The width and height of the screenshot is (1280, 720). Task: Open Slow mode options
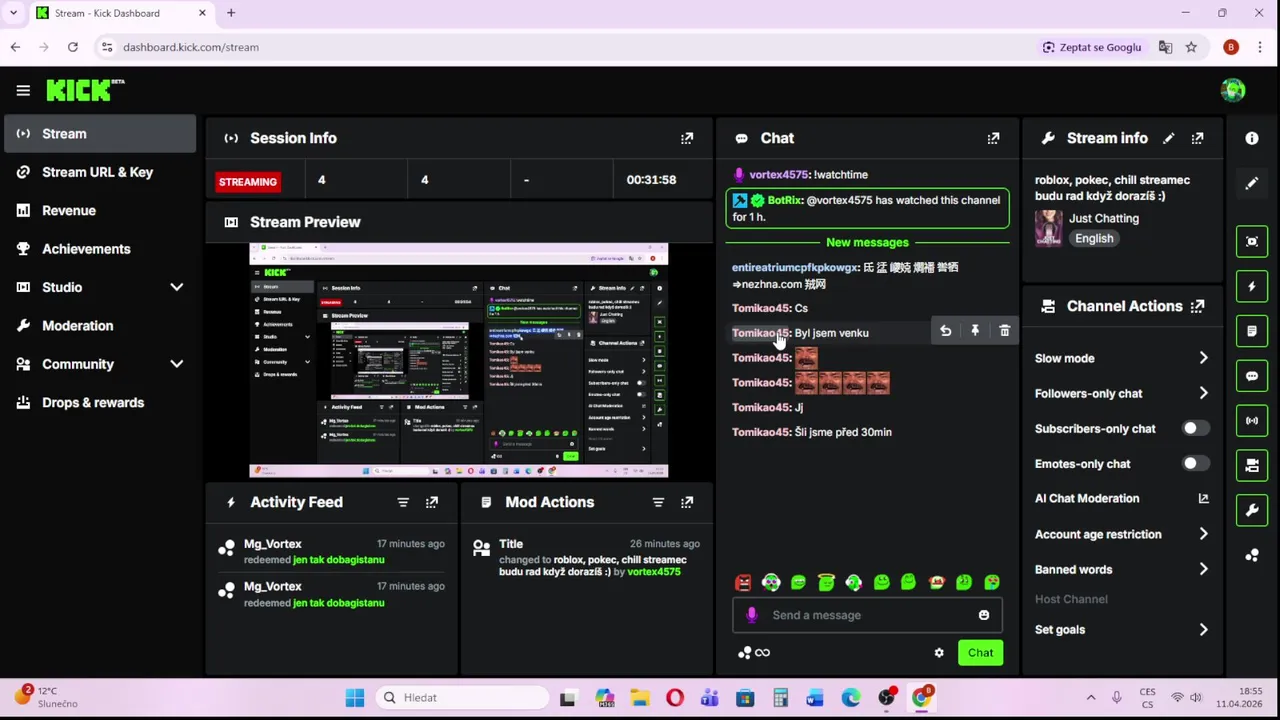coord(1122,358)
